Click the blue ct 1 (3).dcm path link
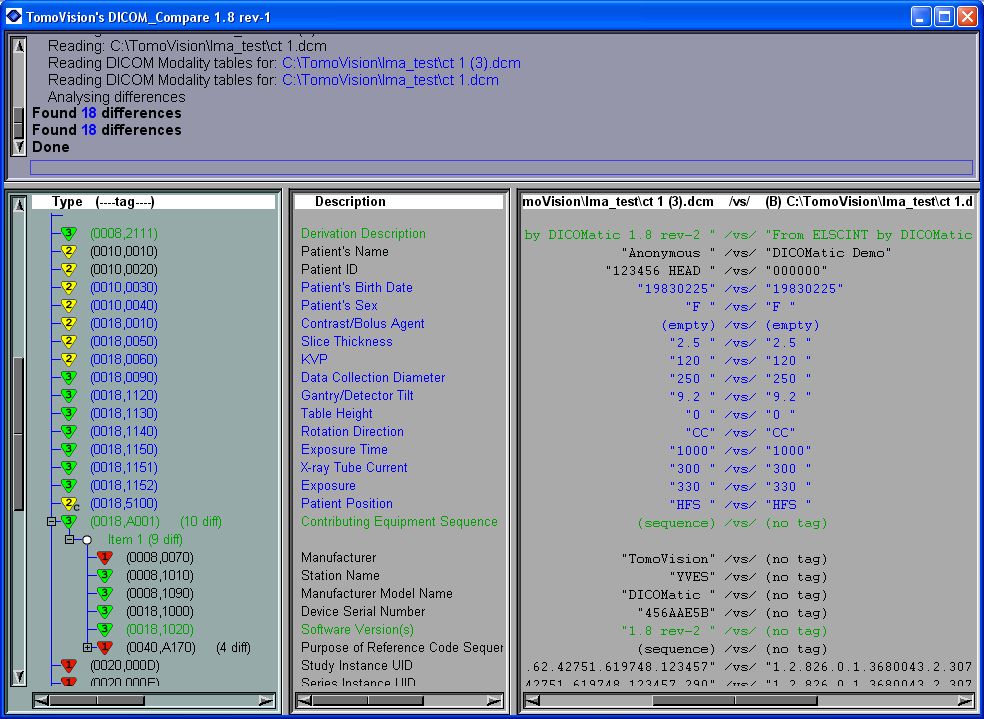This screenshot has width=984, height=719. coord(401,63)
